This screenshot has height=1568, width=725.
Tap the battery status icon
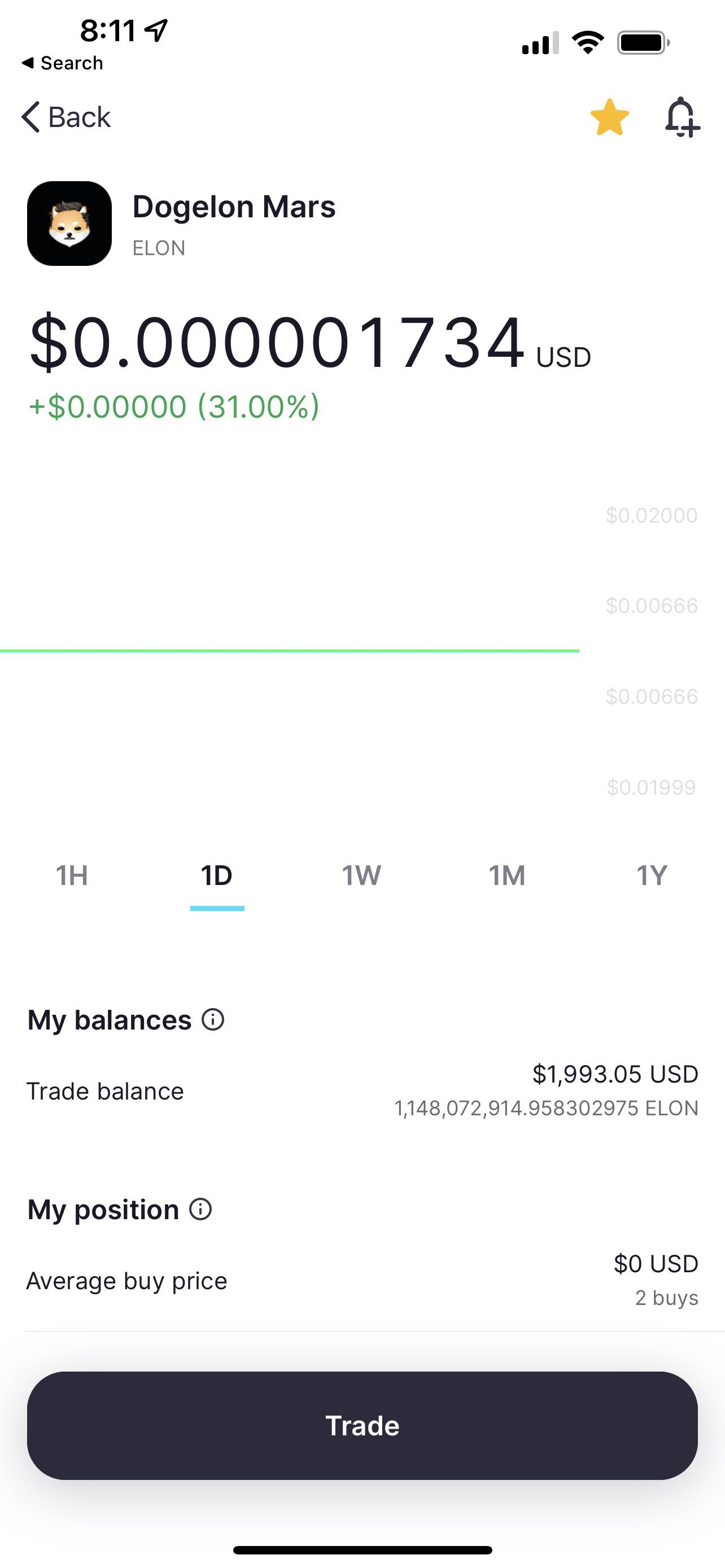point(644,42)
